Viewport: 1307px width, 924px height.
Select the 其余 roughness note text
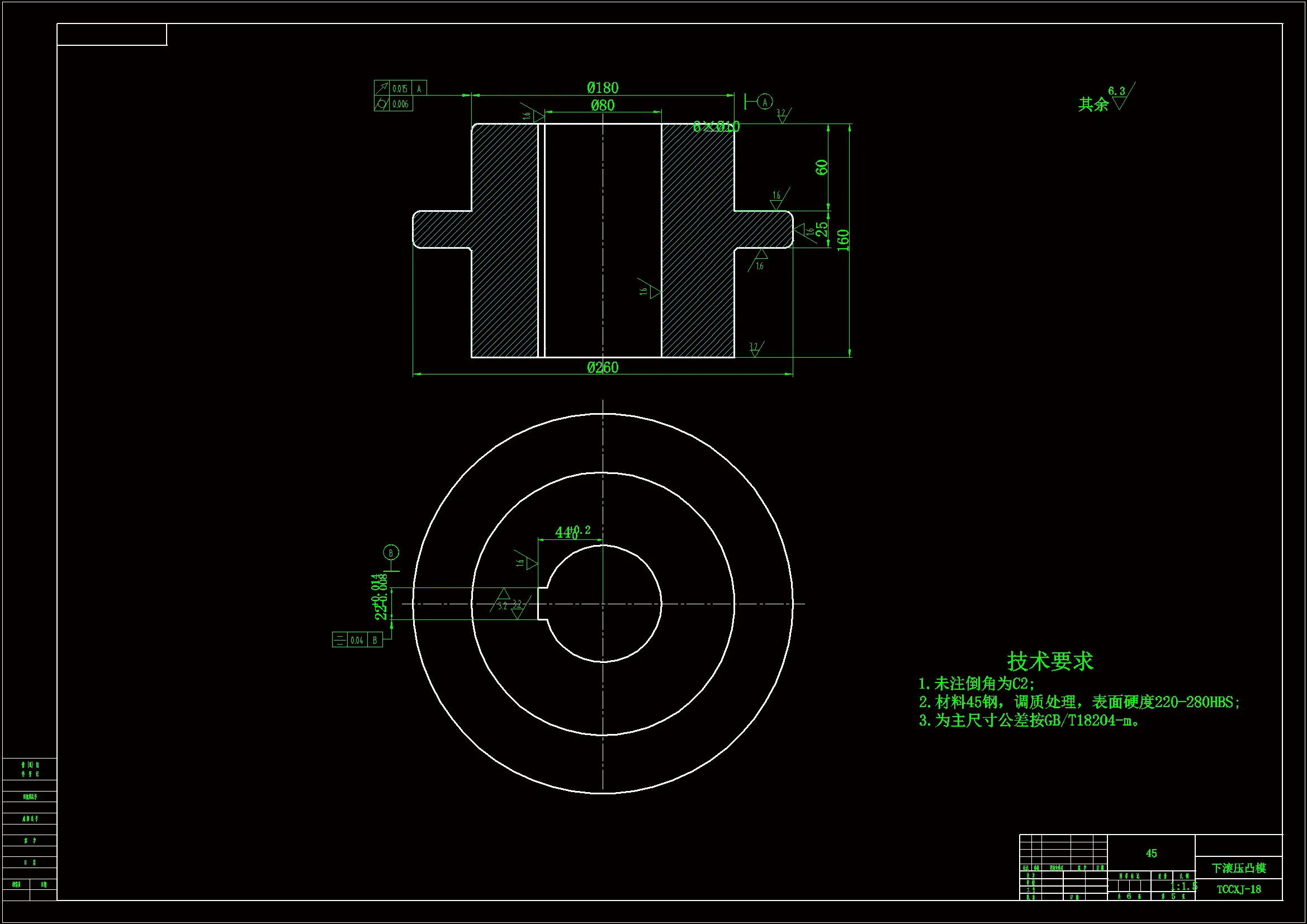point(1093,104)
